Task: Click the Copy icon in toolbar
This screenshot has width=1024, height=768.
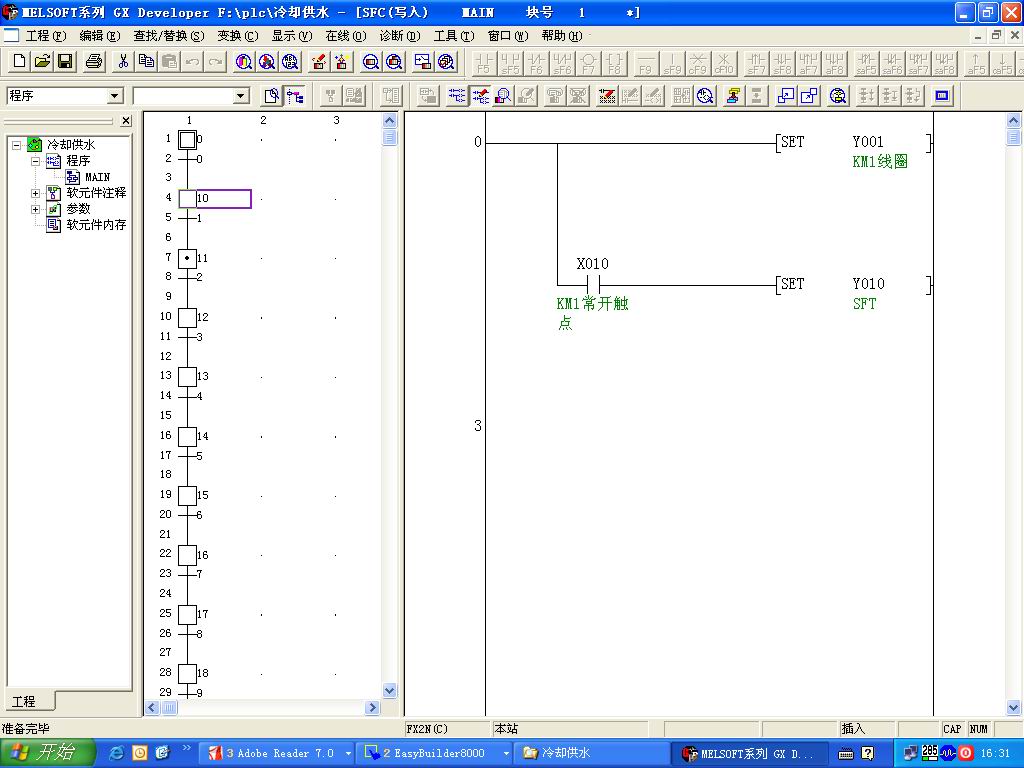Action: tap(146, 62)
